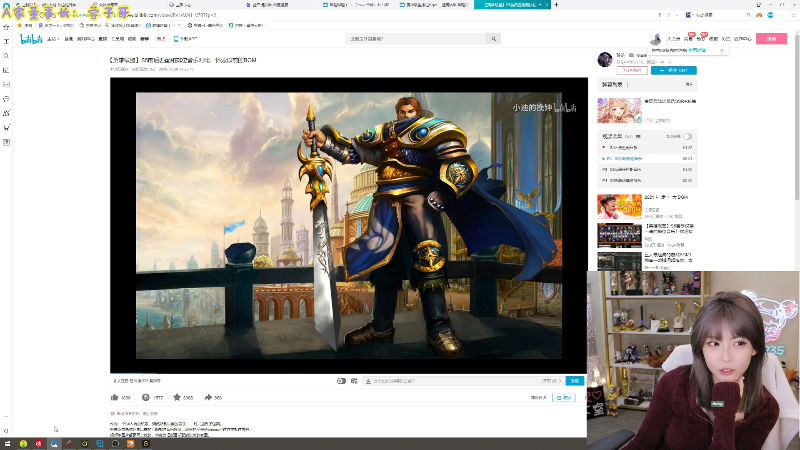Click the bilibili logo
800x450 pixels.
(31, 39)
